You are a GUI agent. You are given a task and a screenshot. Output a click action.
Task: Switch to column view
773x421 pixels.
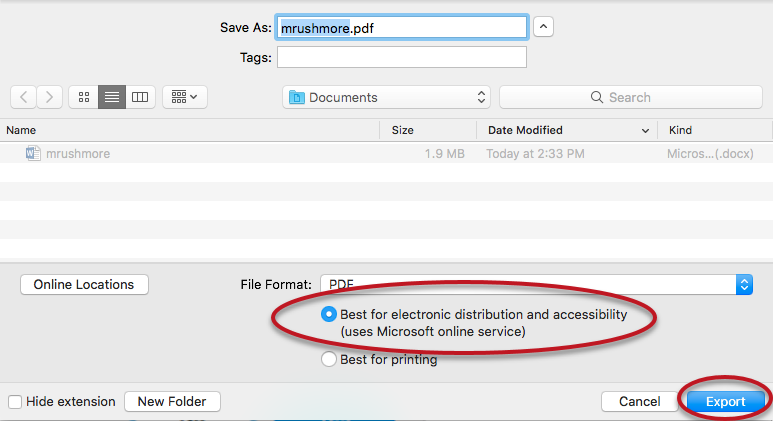(140, 97)
